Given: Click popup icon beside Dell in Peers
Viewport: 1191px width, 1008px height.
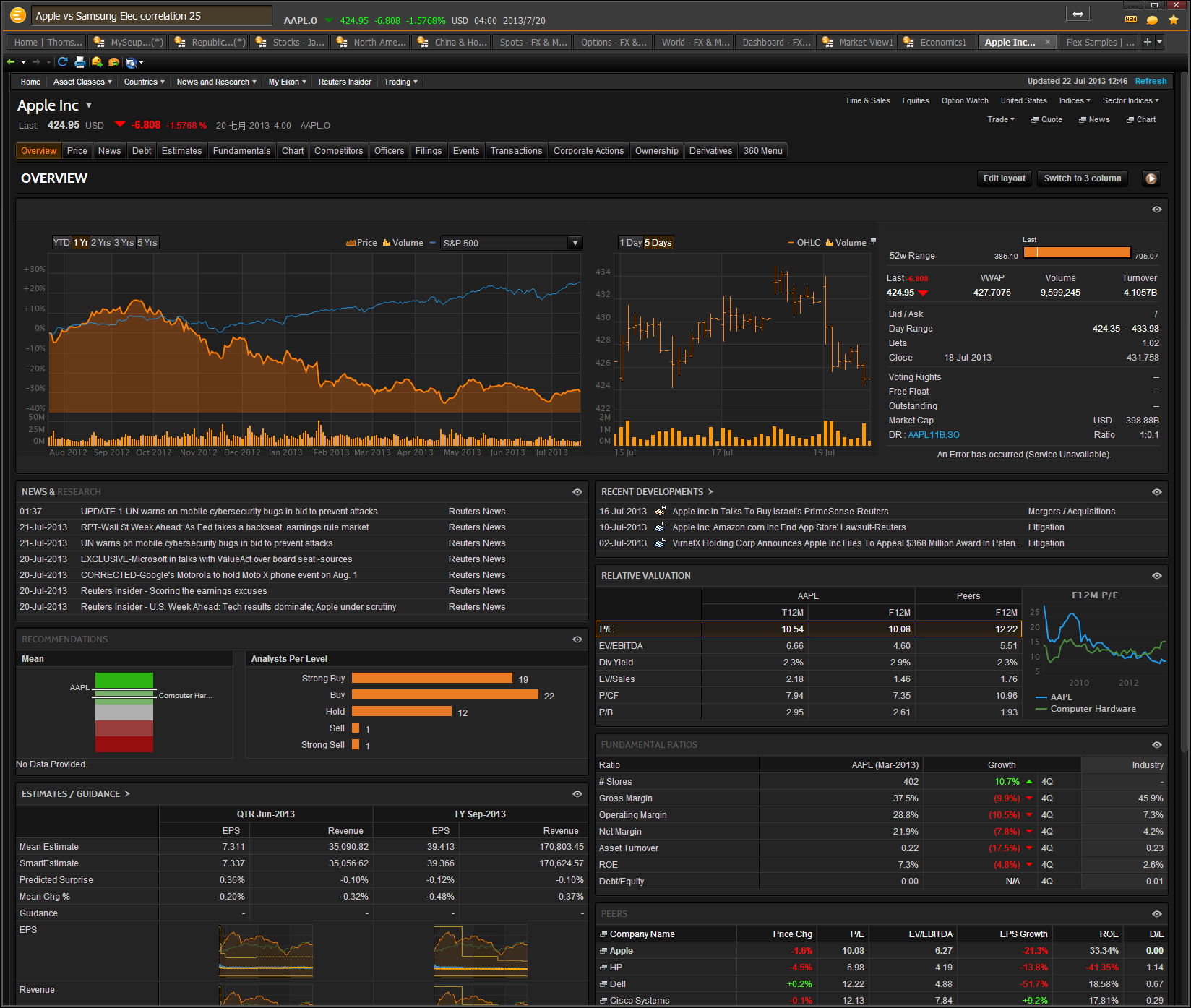Looking at the screenshot, I should (x=603, y=984).
